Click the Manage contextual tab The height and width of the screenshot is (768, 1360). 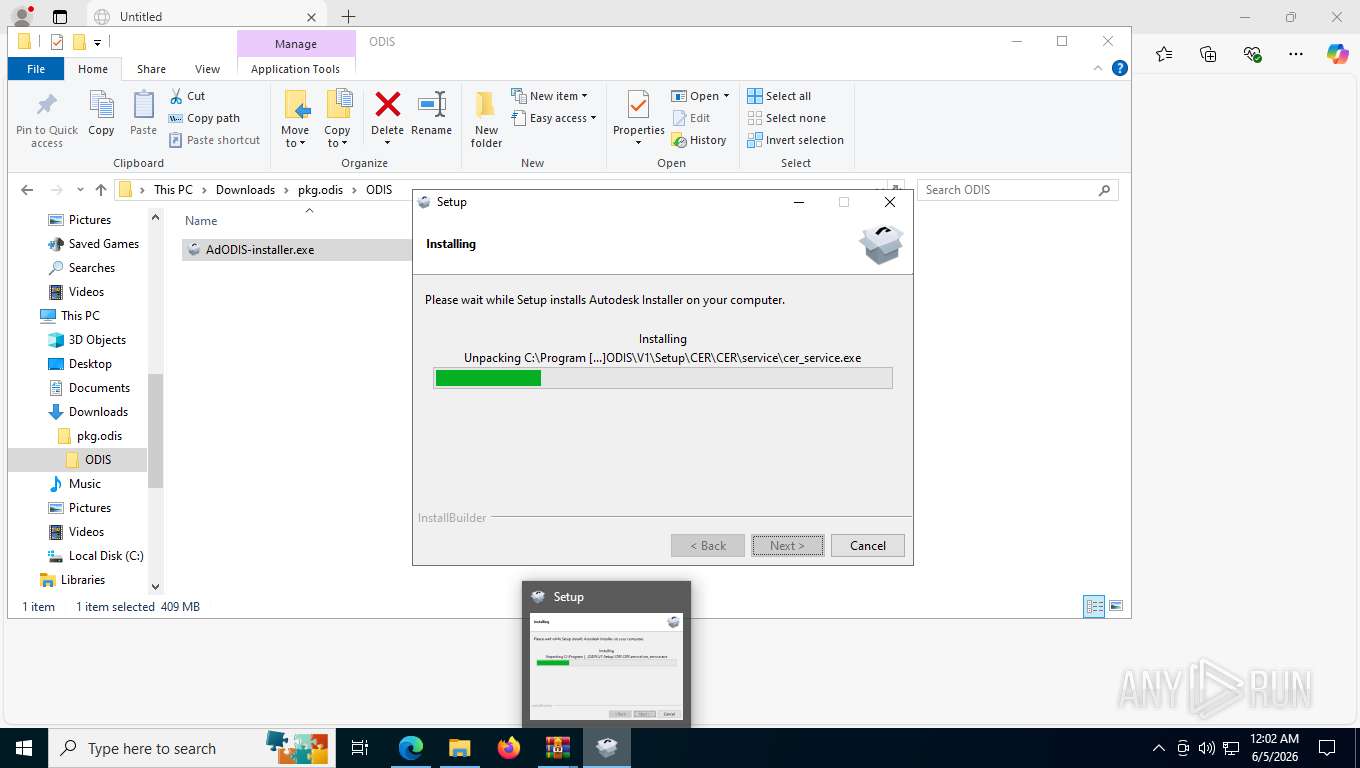click(x=296, y=44)
